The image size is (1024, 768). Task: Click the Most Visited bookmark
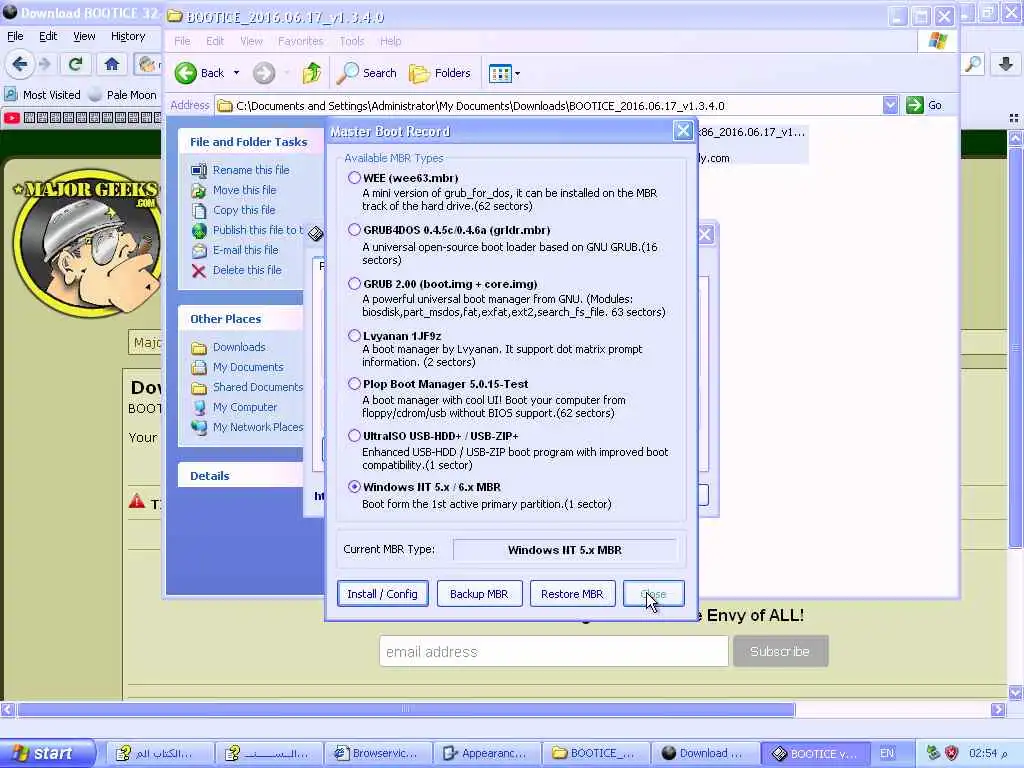tap(42, 95)
